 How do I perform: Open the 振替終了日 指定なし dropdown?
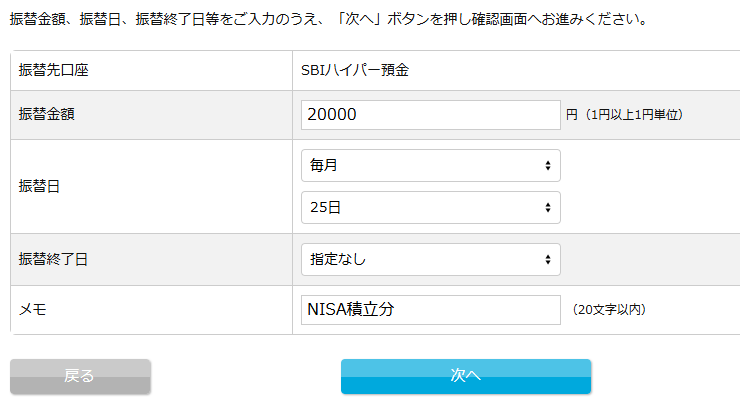pyautogui.click(x=430, y=260)
